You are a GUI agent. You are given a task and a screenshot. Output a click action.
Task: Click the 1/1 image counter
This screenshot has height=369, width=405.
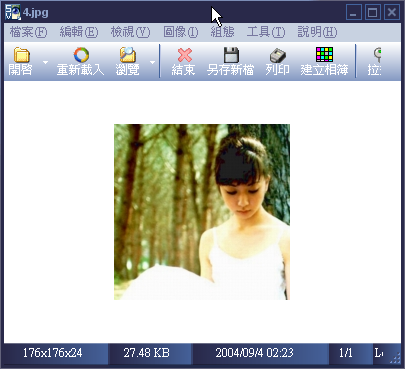pos(346,353)
